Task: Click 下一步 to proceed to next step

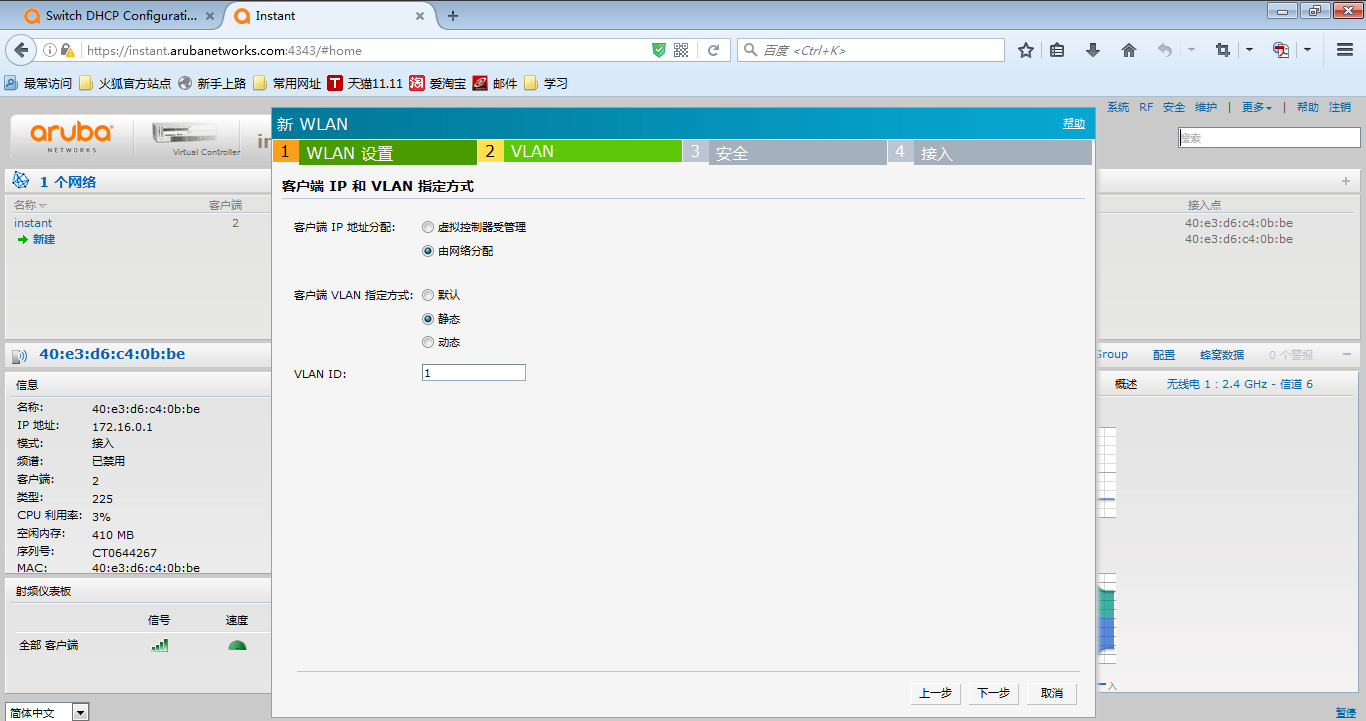Action: (993, 693)
